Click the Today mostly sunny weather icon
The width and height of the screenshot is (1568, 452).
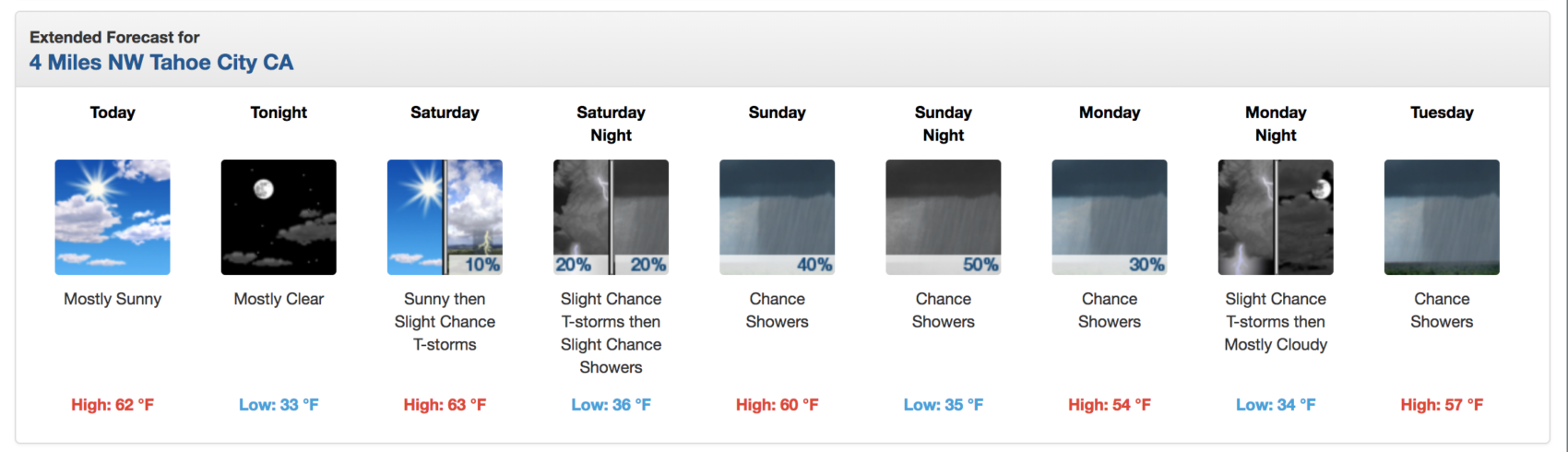[113, 217]
